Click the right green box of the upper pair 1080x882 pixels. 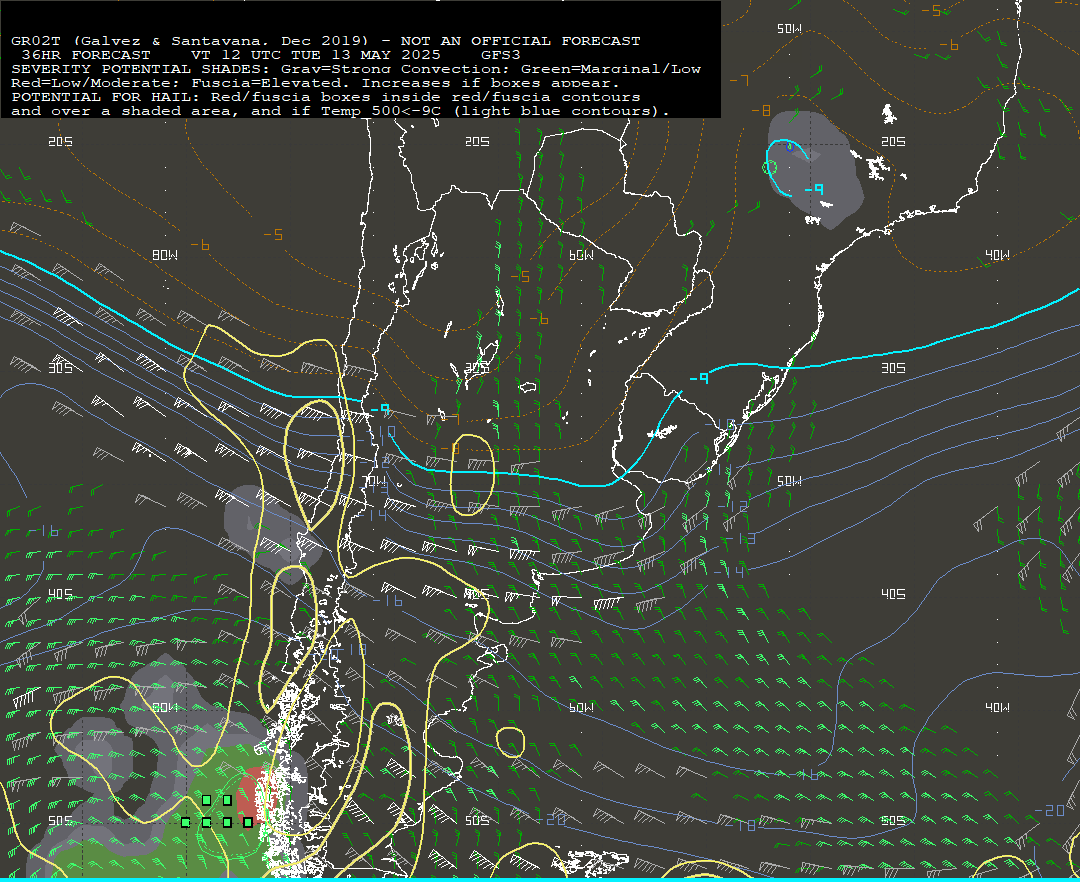[227, 800]
